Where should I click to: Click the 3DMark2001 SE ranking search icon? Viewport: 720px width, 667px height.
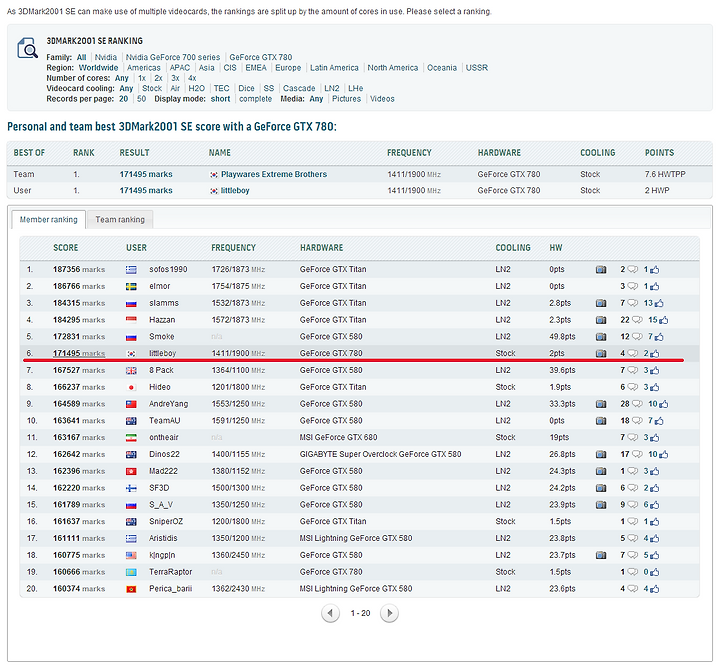(x=28, y=48)
